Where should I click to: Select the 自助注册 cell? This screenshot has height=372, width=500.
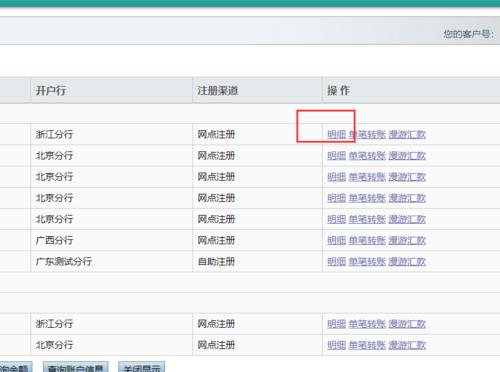pyautogui.click(x=257, y=262)
